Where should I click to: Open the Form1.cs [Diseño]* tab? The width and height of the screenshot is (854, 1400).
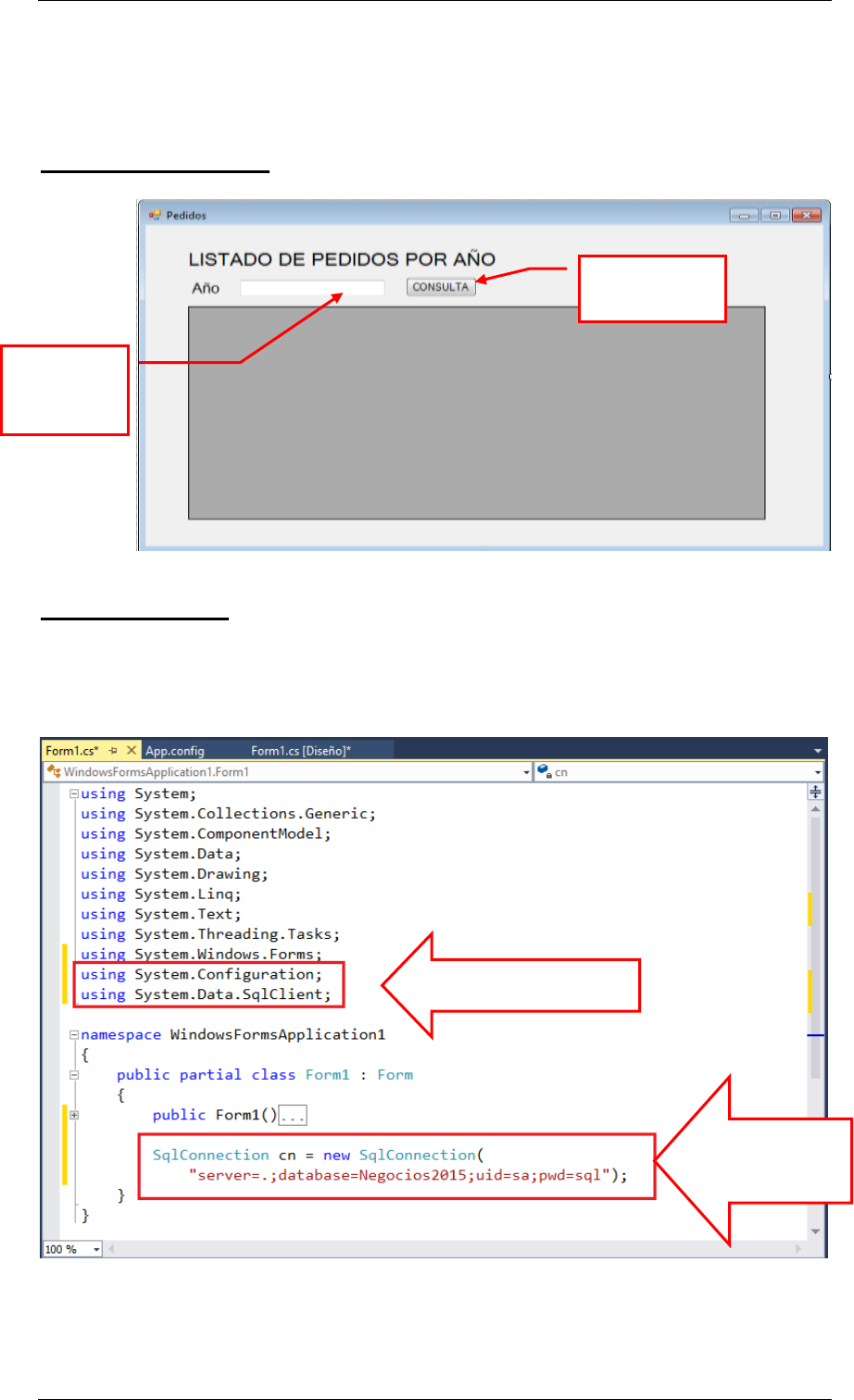pyautogui.click(x=301, y=750)
